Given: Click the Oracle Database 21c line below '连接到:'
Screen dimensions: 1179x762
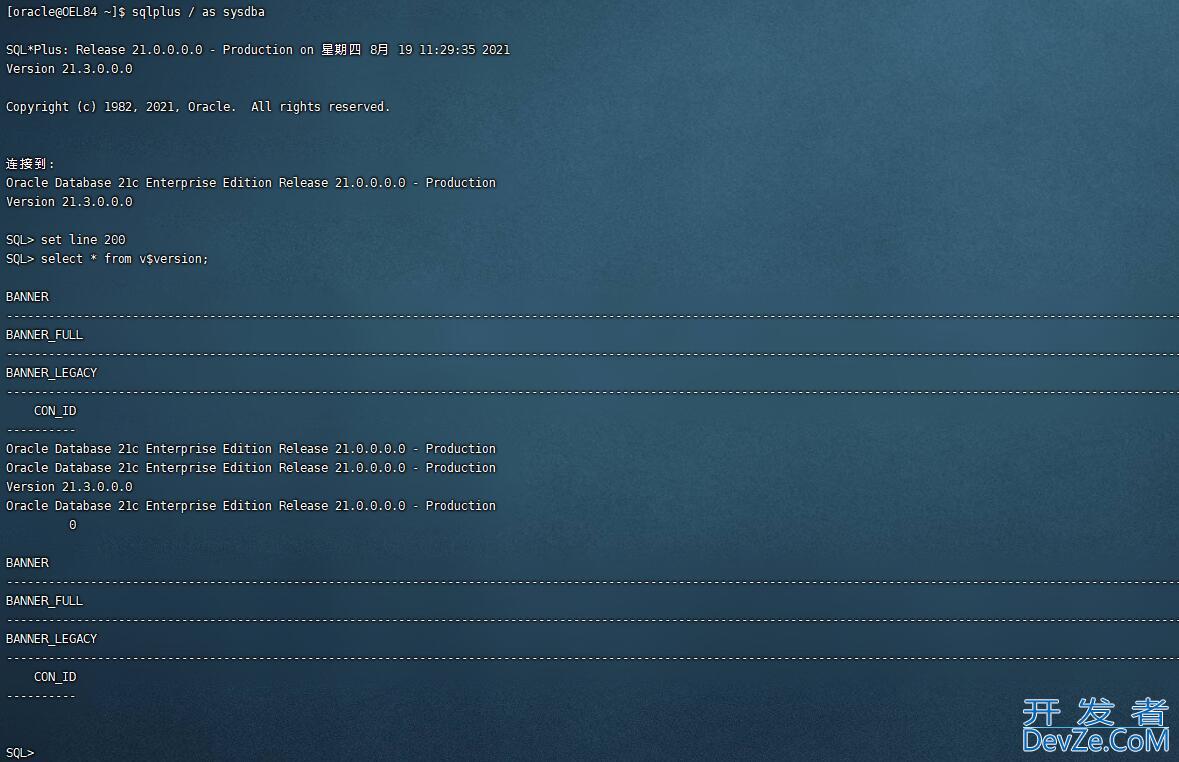Looking at the screenshot, I should (251, 183).
